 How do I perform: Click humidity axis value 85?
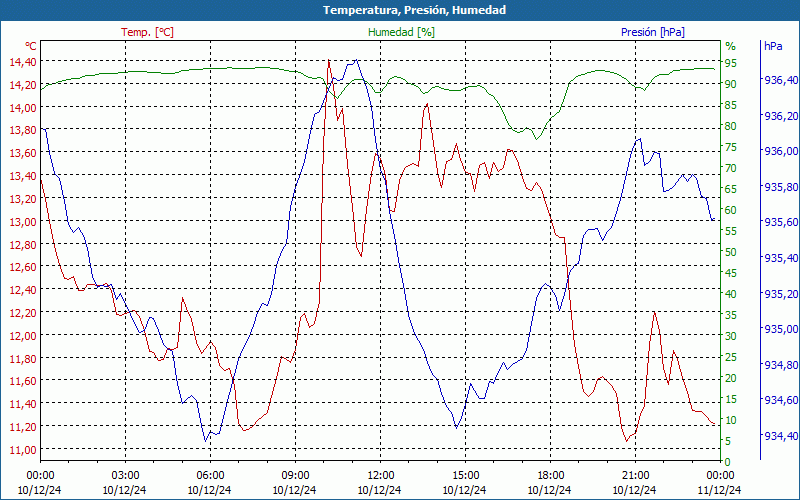click(x=731, y=105)
